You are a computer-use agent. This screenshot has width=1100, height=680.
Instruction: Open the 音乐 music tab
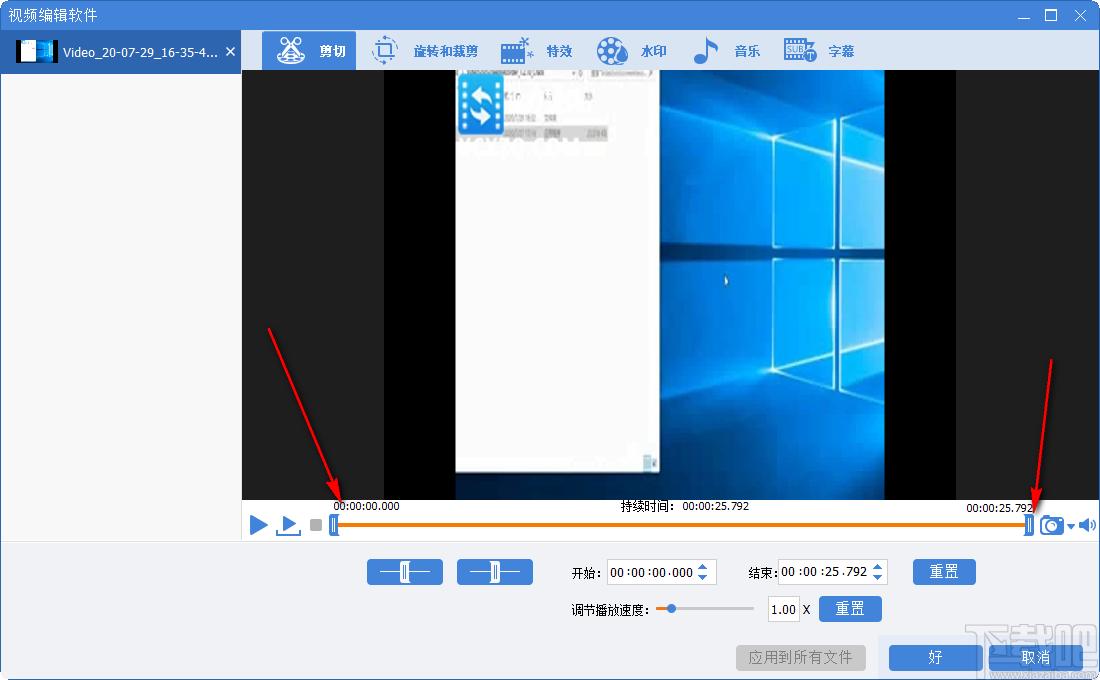click(726, 51)
